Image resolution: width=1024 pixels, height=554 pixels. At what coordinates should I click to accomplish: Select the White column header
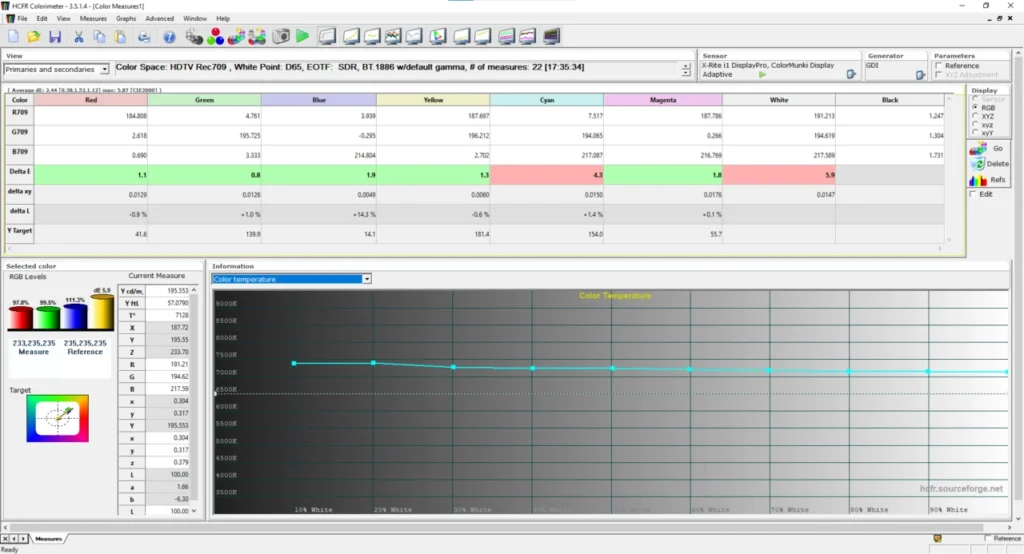pos(778,100)
